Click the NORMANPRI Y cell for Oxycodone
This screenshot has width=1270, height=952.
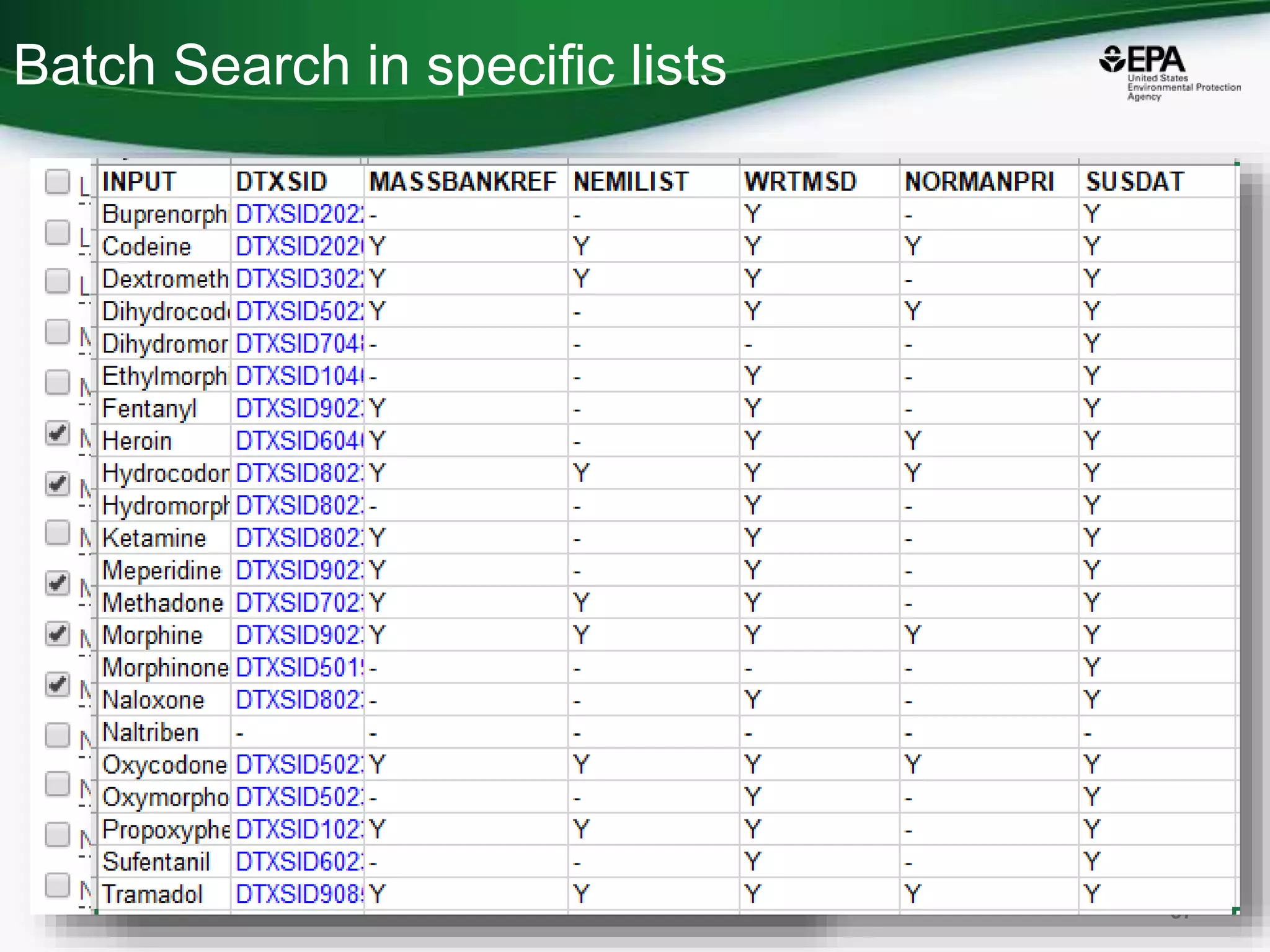click(989, 765)
